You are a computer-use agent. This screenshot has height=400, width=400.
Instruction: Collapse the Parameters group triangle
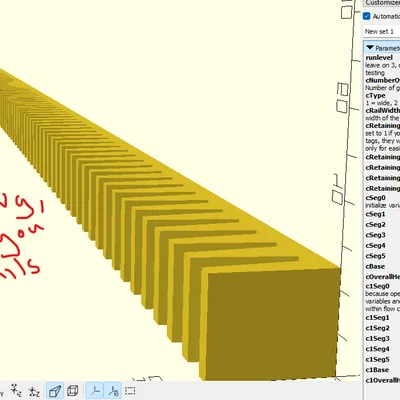click(x=370, y=48)
